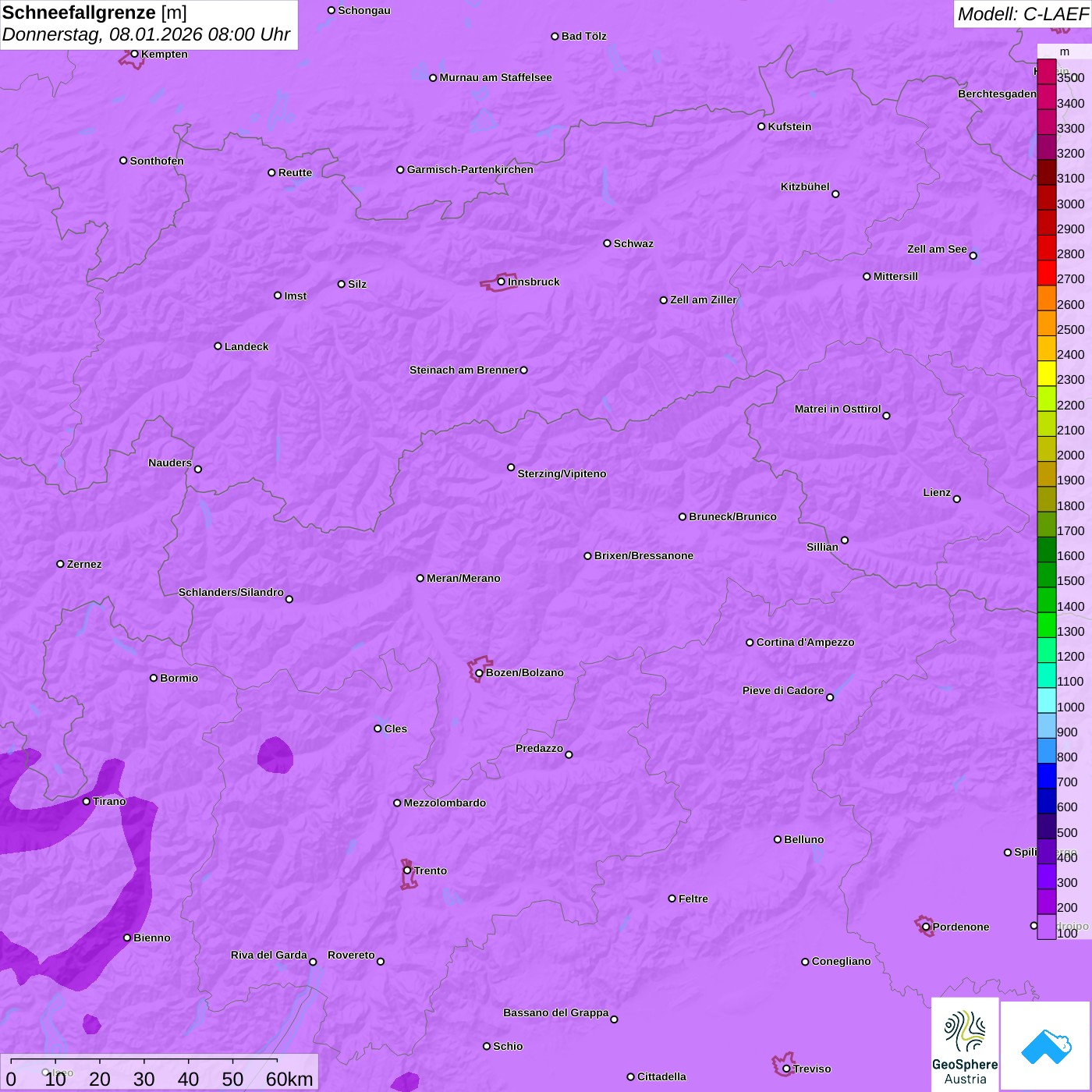Click the "Riva del Garda" label
This screenshot has width=1092, height=1092.
(x=269, y=955)
